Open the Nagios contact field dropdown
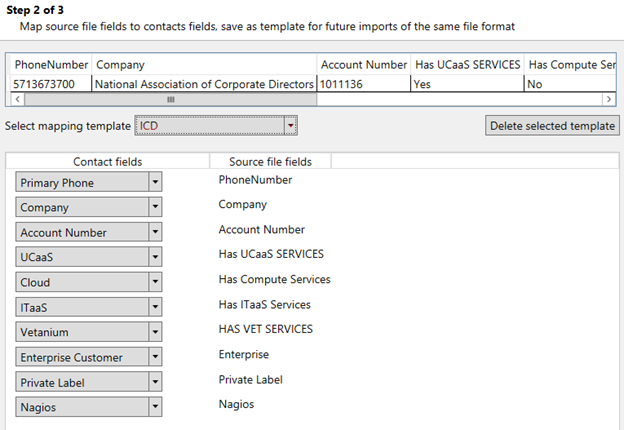This screenshot has height=430, width=624. 154,408
